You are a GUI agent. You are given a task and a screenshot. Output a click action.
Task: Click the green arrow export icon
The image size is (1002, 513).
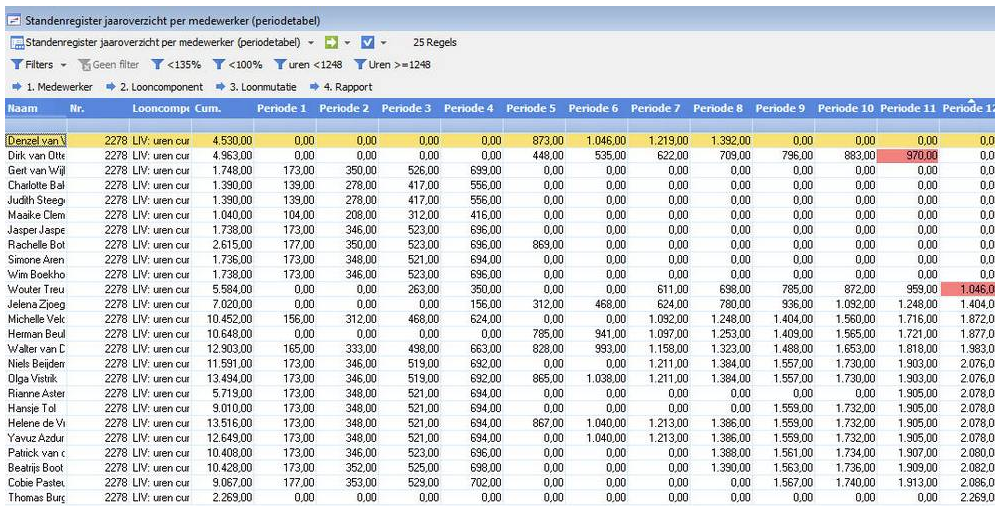[331, 43]
